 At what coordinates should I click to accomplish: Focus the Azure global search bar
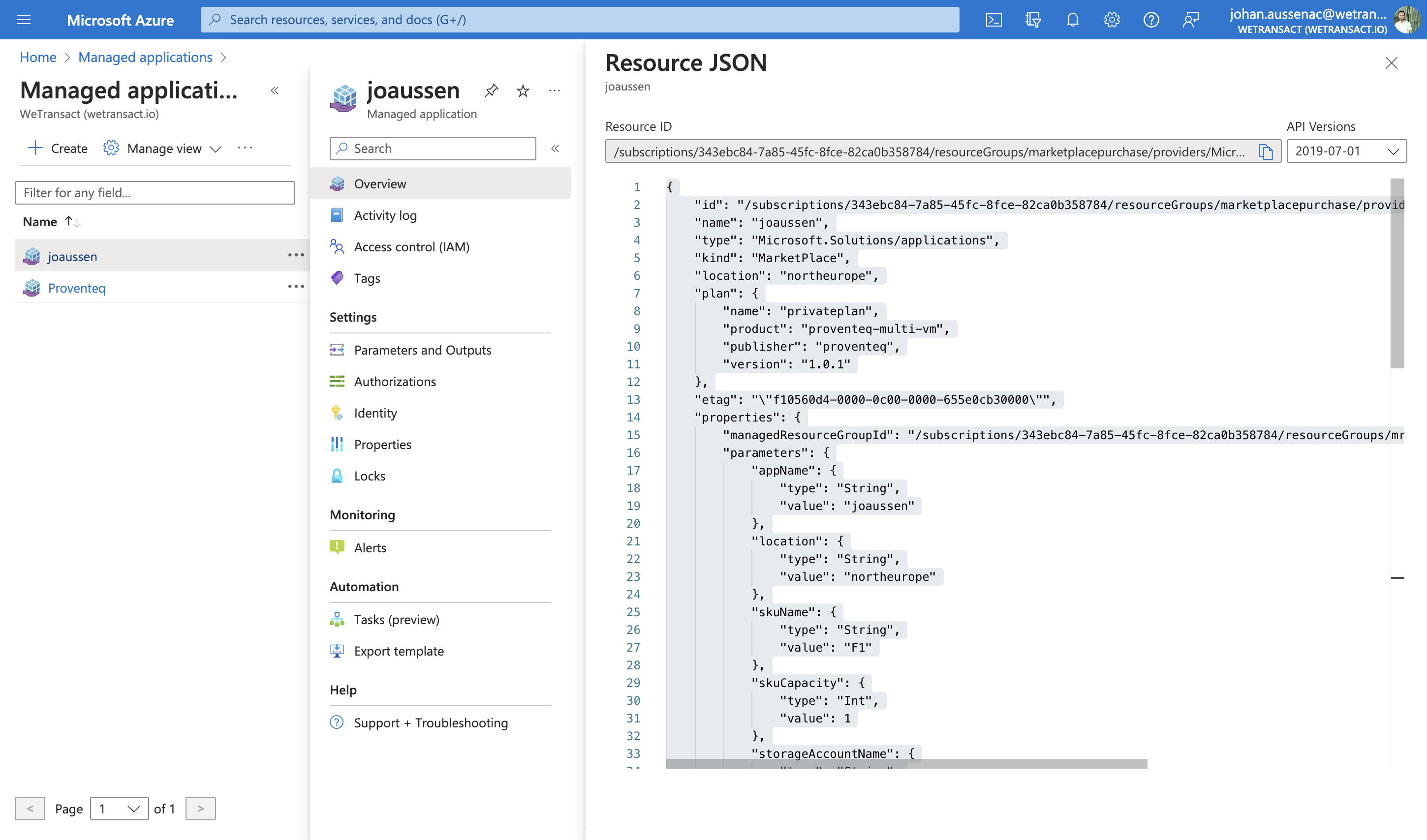tap(580, 20)
